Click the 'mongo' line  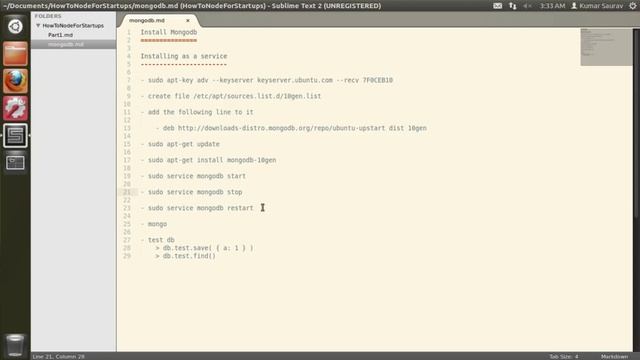154,224
